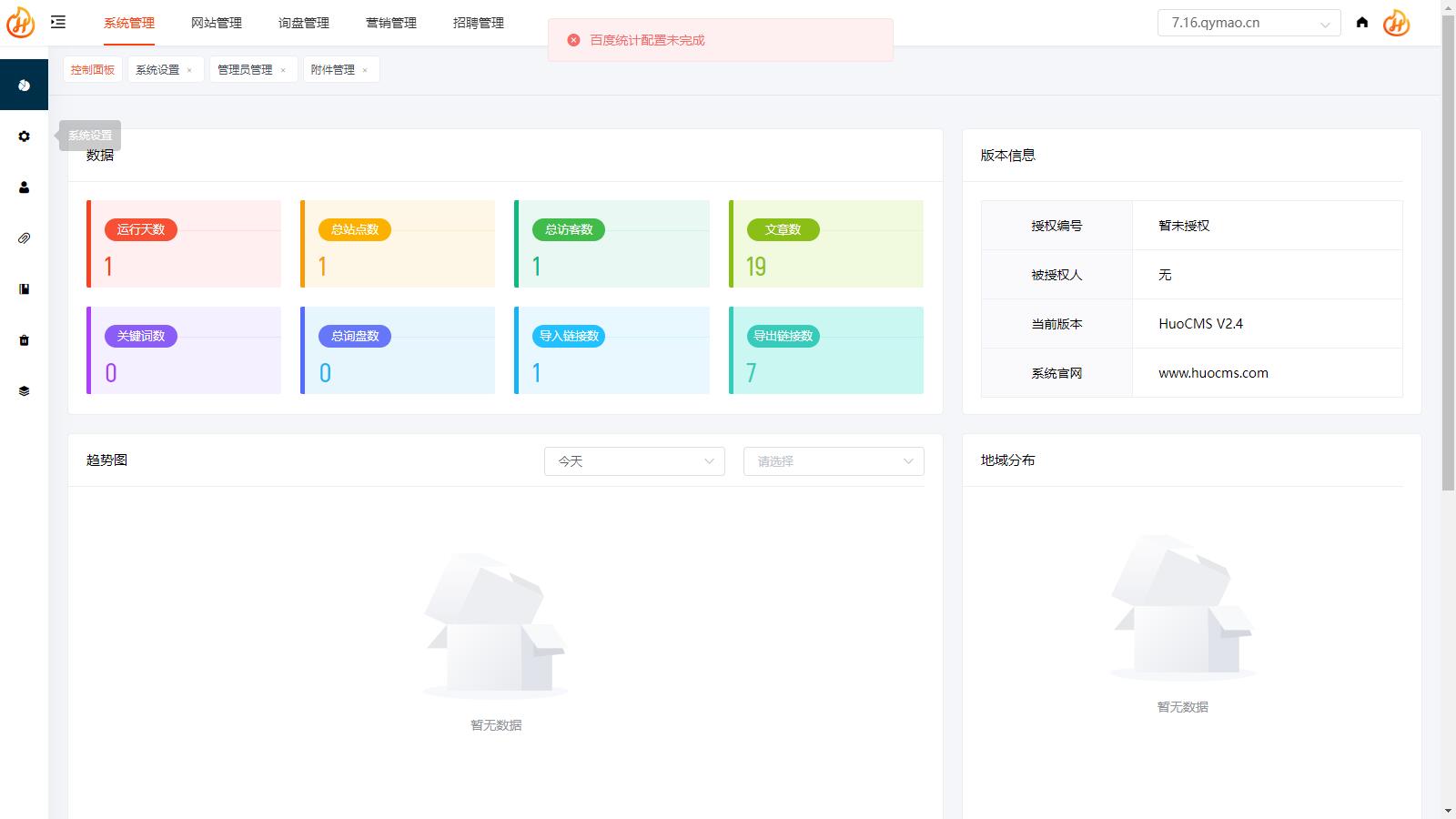
Task: Open the 7.16.qymao.cn site selector dropdown
Action: [1249, 23]
